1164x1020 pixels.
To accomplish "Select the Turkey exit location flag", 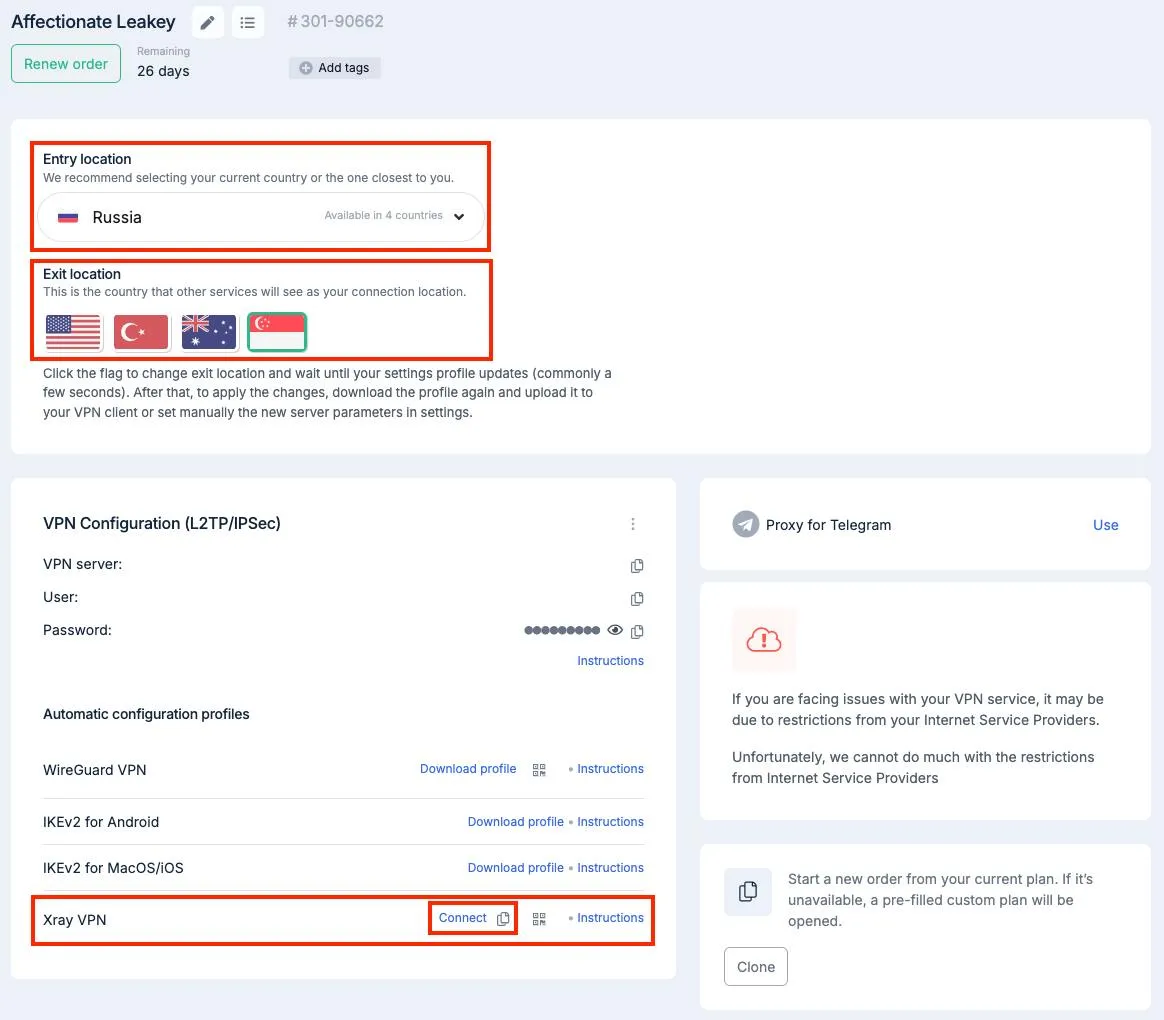I will [x=141, y=332].
